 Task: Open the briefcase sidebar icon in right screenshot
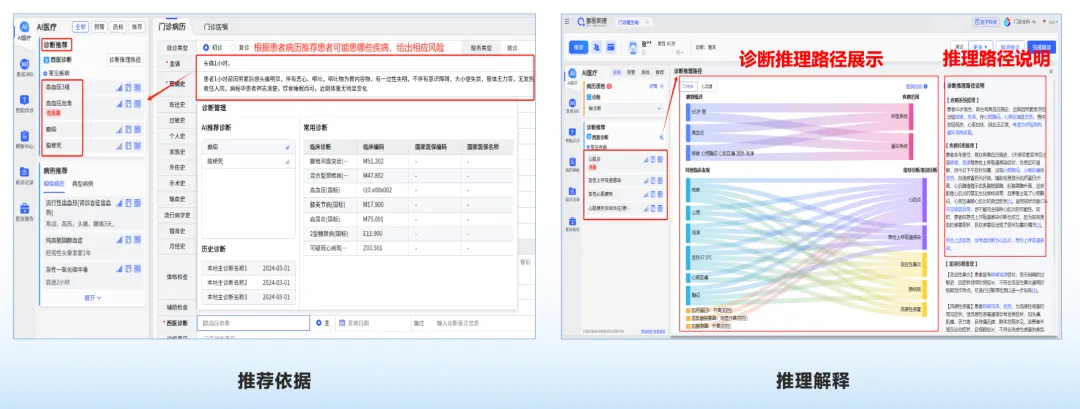[x=573, y=223]
